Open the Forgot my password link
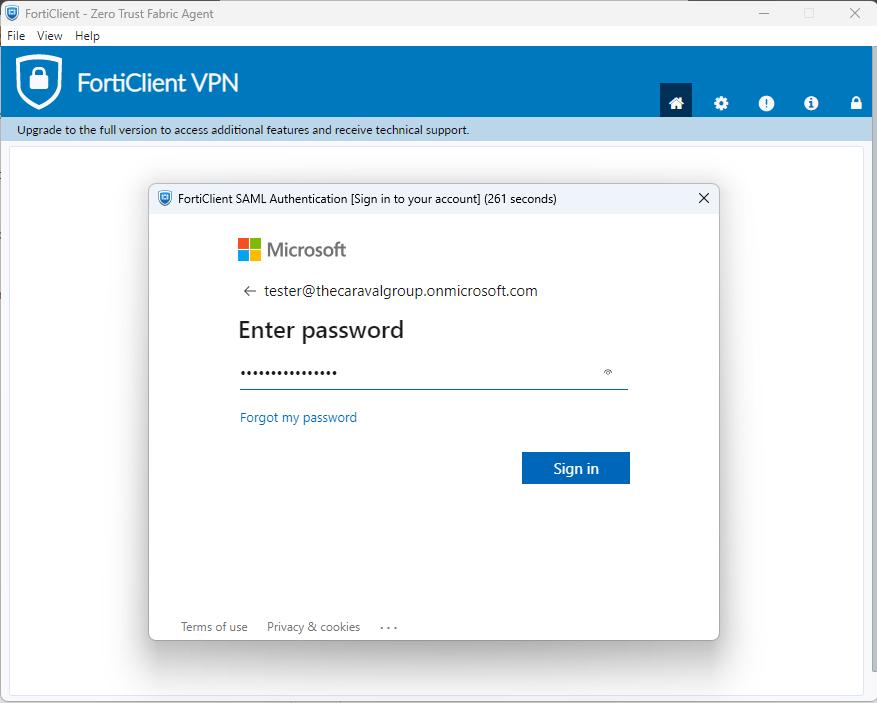 coord(298,417)
